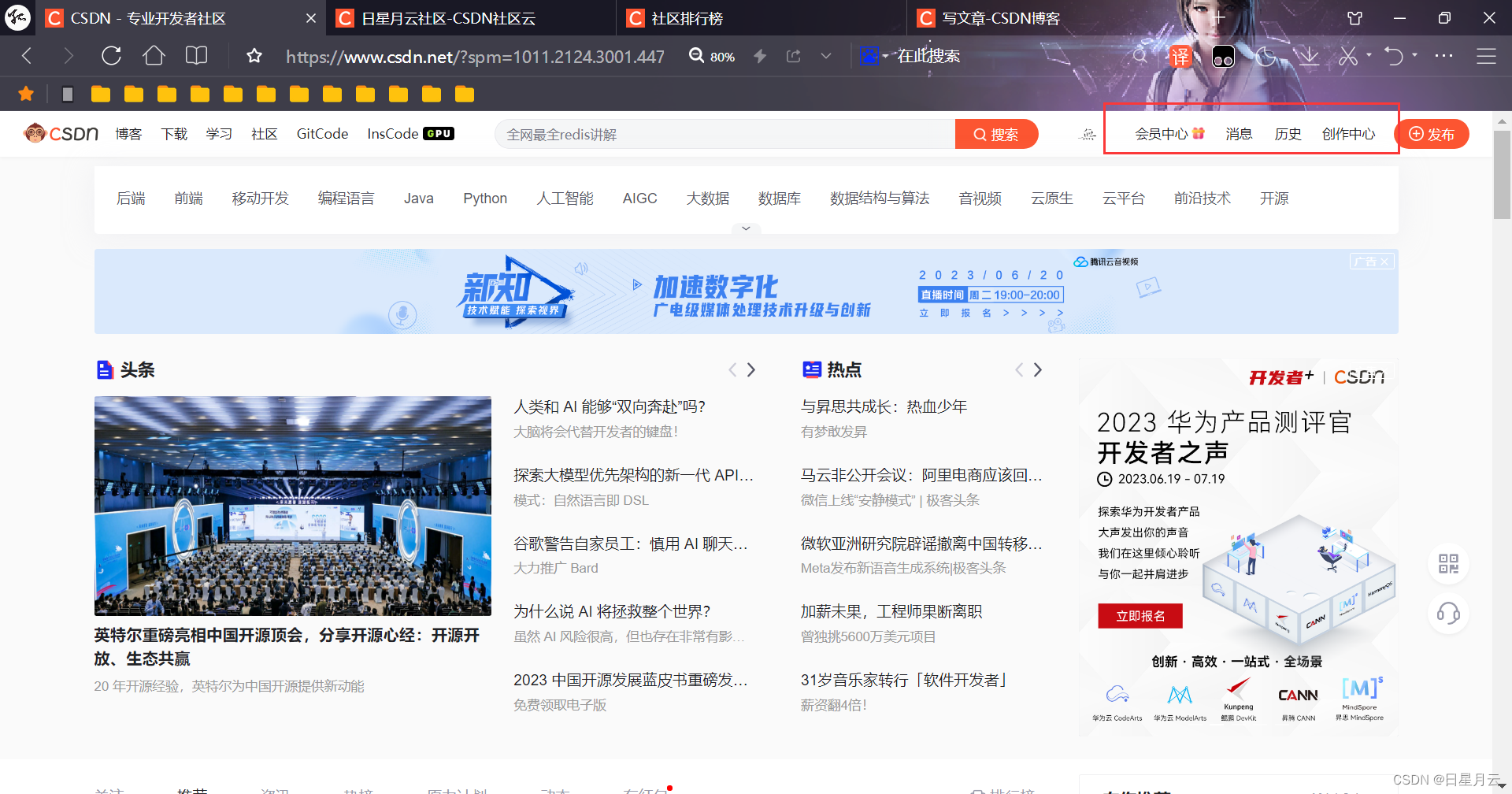This screenshot has height=794, width=1512.
Task: Expand screenshot tool dropdown arrow
Action: [1369, 55]
